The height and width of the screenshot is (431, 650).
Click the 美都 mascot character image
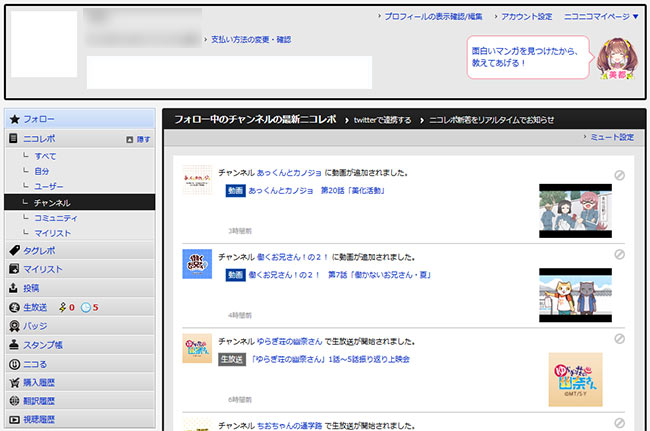617,59
